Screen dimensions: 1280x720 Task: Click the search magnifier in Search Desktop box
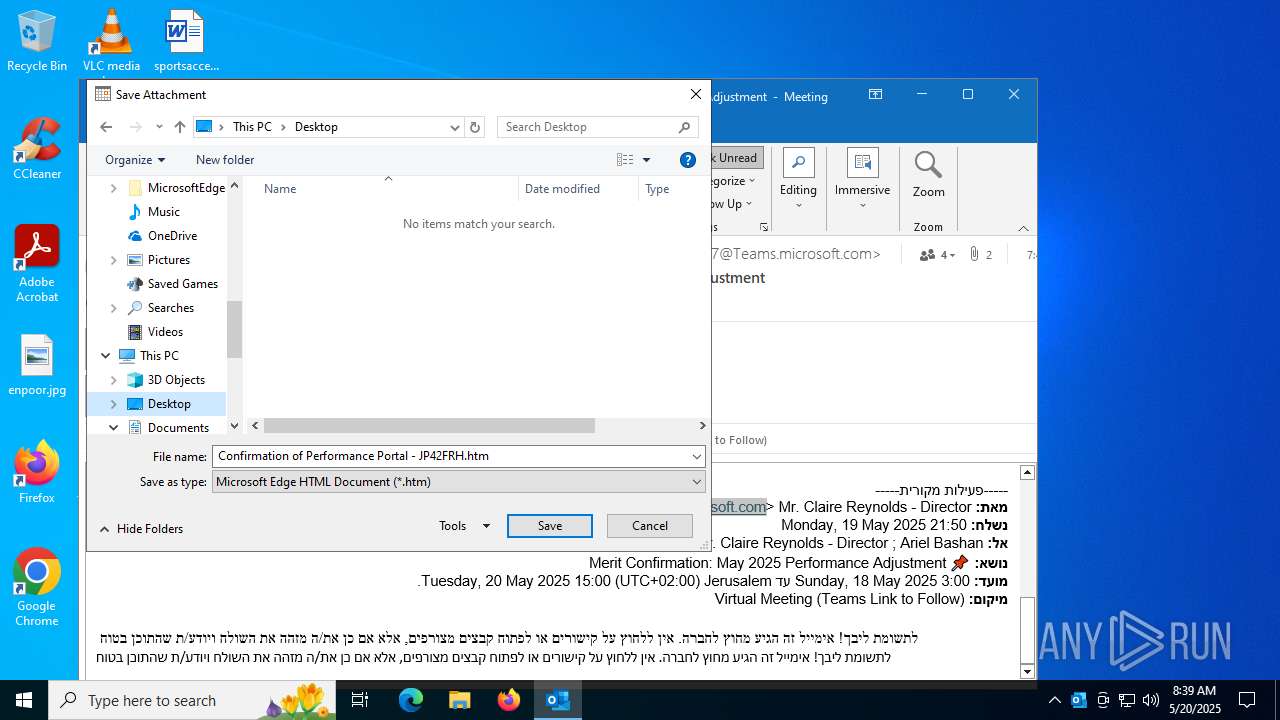pyautogui.click(x=684, y=127)
